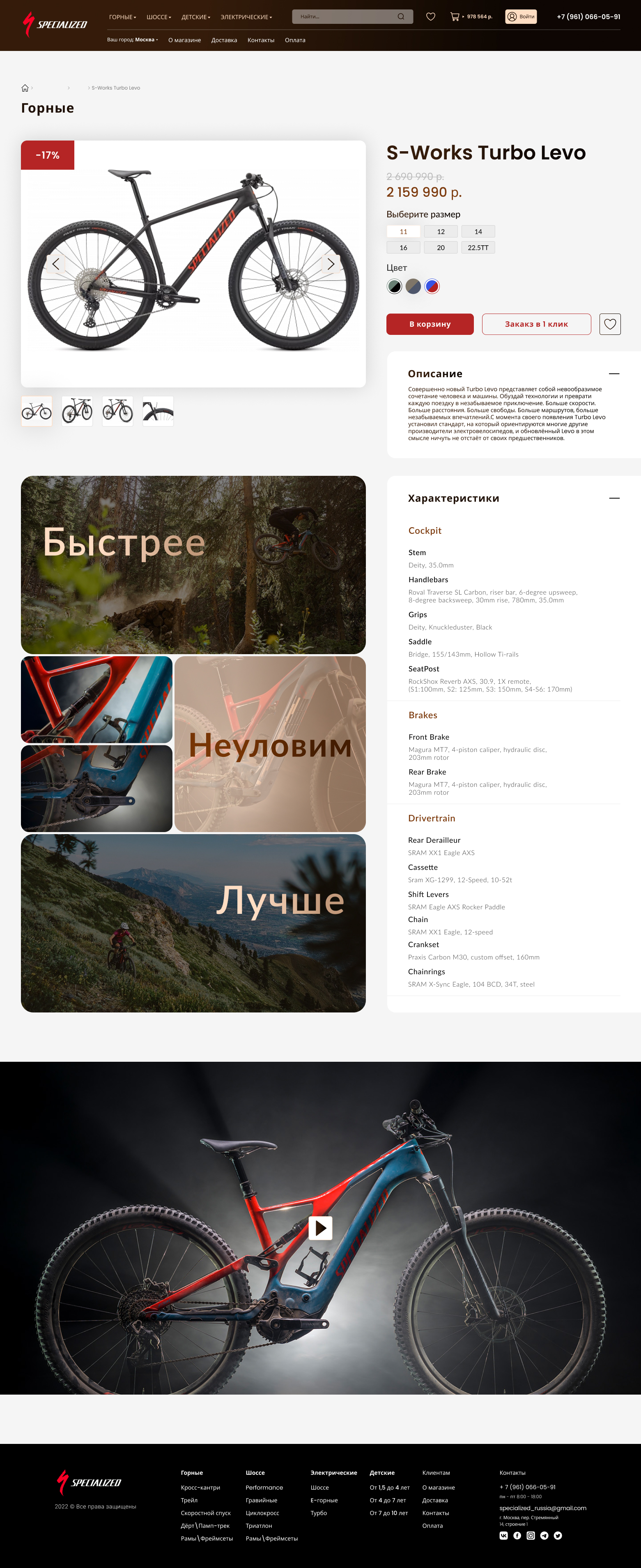
Task: Choose the blue and red color swatch
Action: [x=432, y=286]
